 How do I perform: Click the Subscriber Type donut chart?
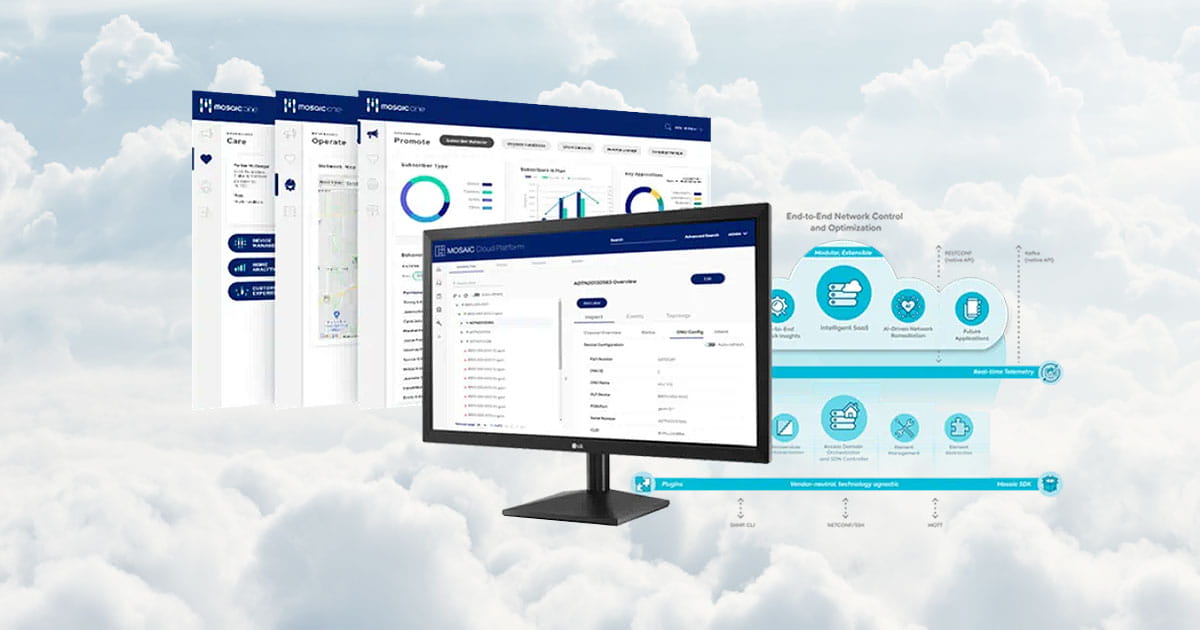(425, 198)
